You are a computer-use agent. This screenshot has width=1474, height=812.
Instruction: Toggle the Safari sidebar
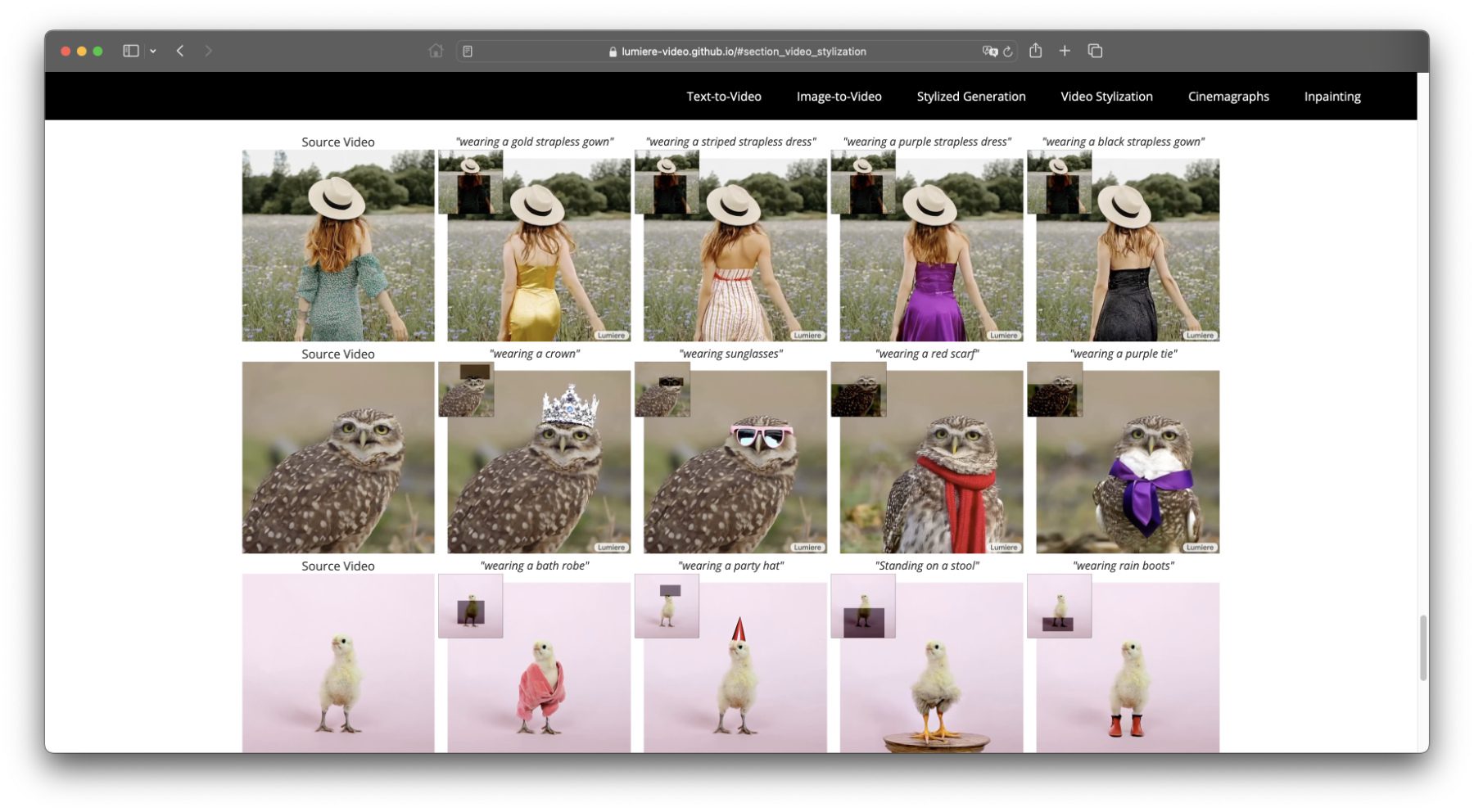(130, 51)
